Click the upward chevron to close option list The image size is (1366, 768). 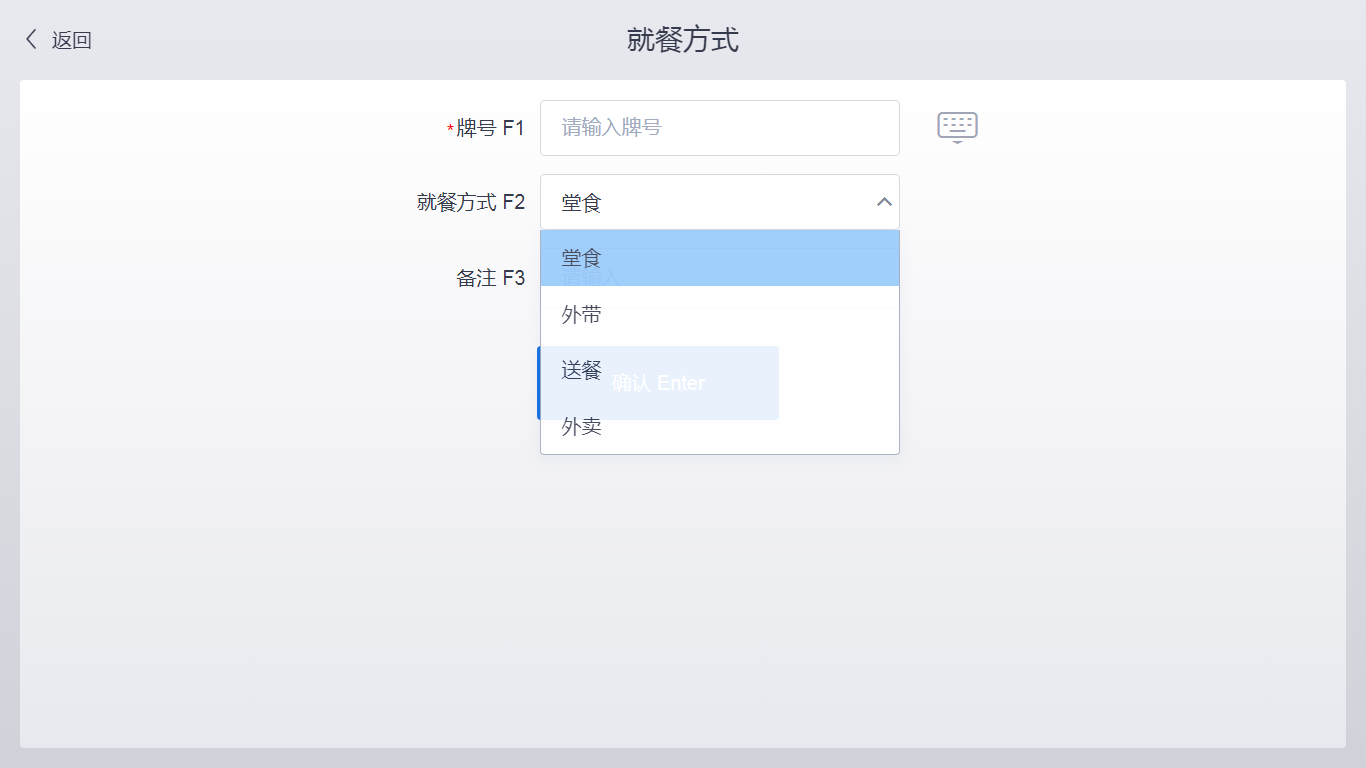pos(884,201)
